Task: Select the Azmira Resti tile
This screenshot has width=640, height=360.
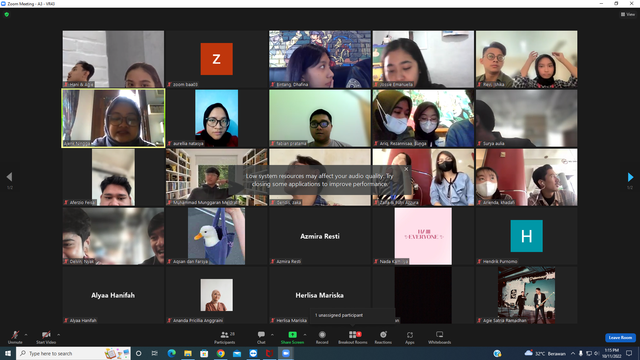Action: point(320,236)
